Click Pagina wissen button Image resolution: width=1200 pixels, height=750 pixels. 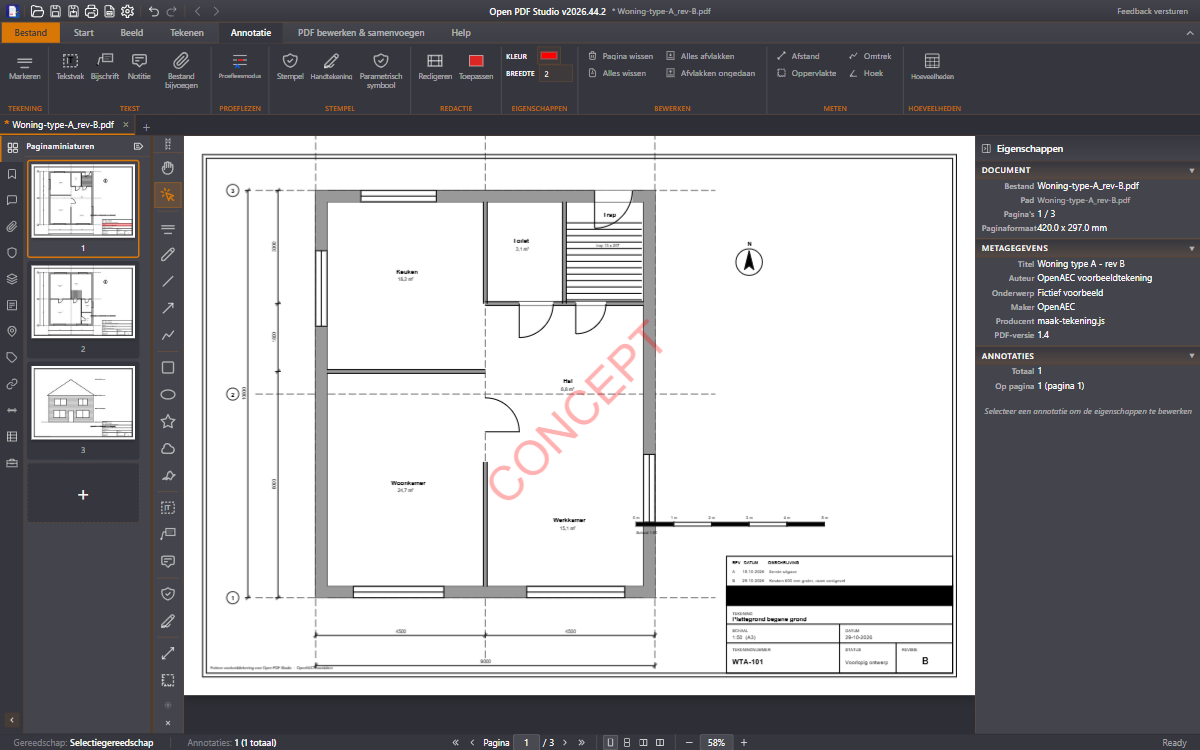pyautogui.click(x=619, y=56)
